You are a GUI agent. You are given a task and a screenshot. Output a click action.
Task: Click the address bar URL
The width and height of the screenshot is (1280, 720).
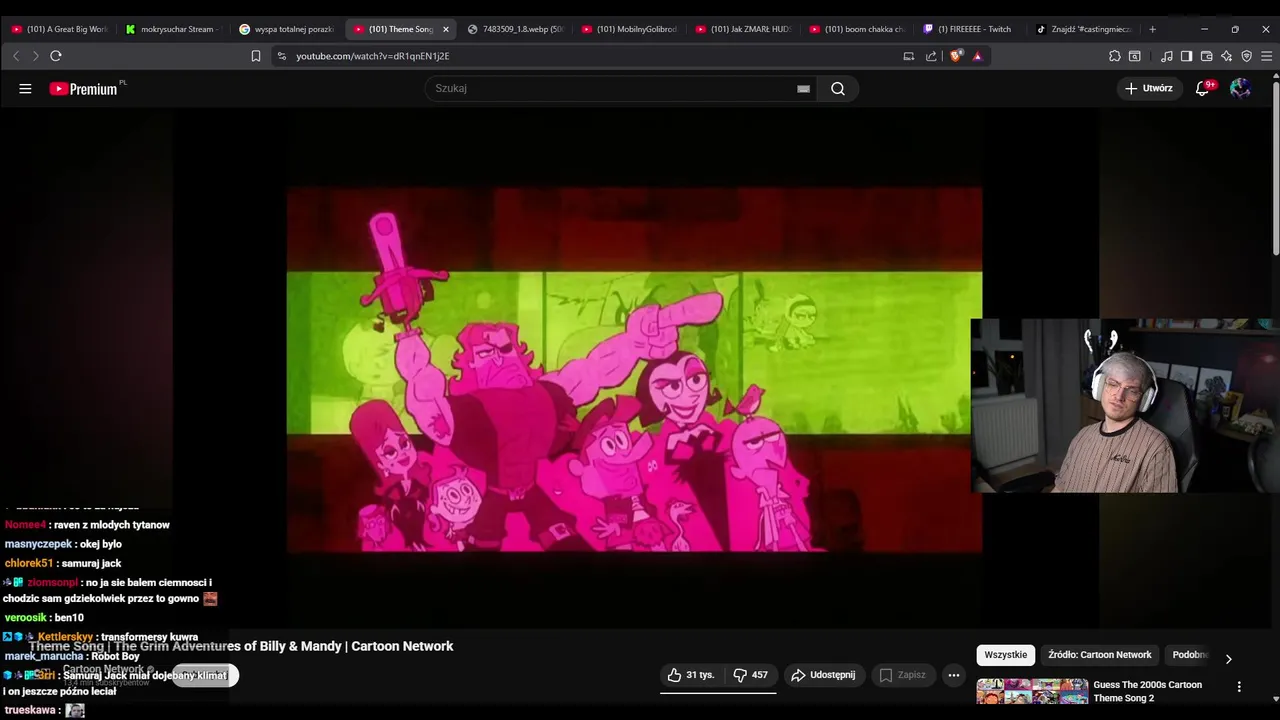(372, 56)
